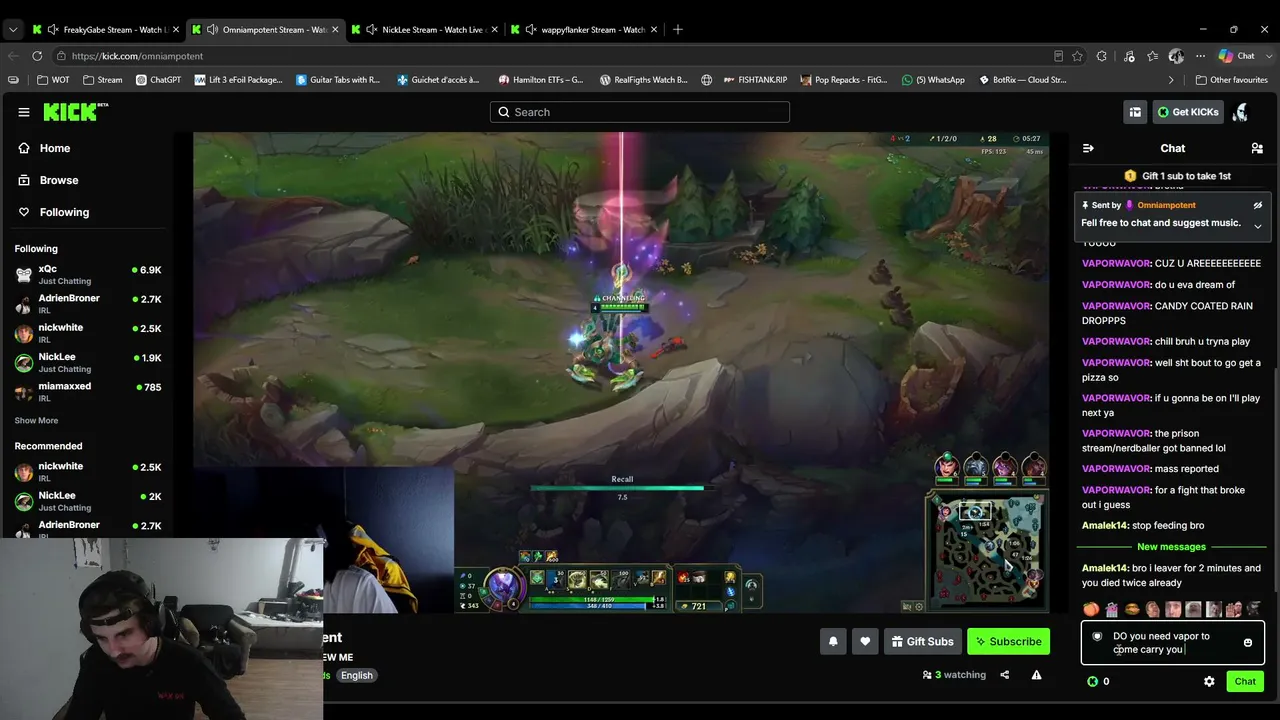
Task: Open xQc's channel in the Following list
Action: 88,274
